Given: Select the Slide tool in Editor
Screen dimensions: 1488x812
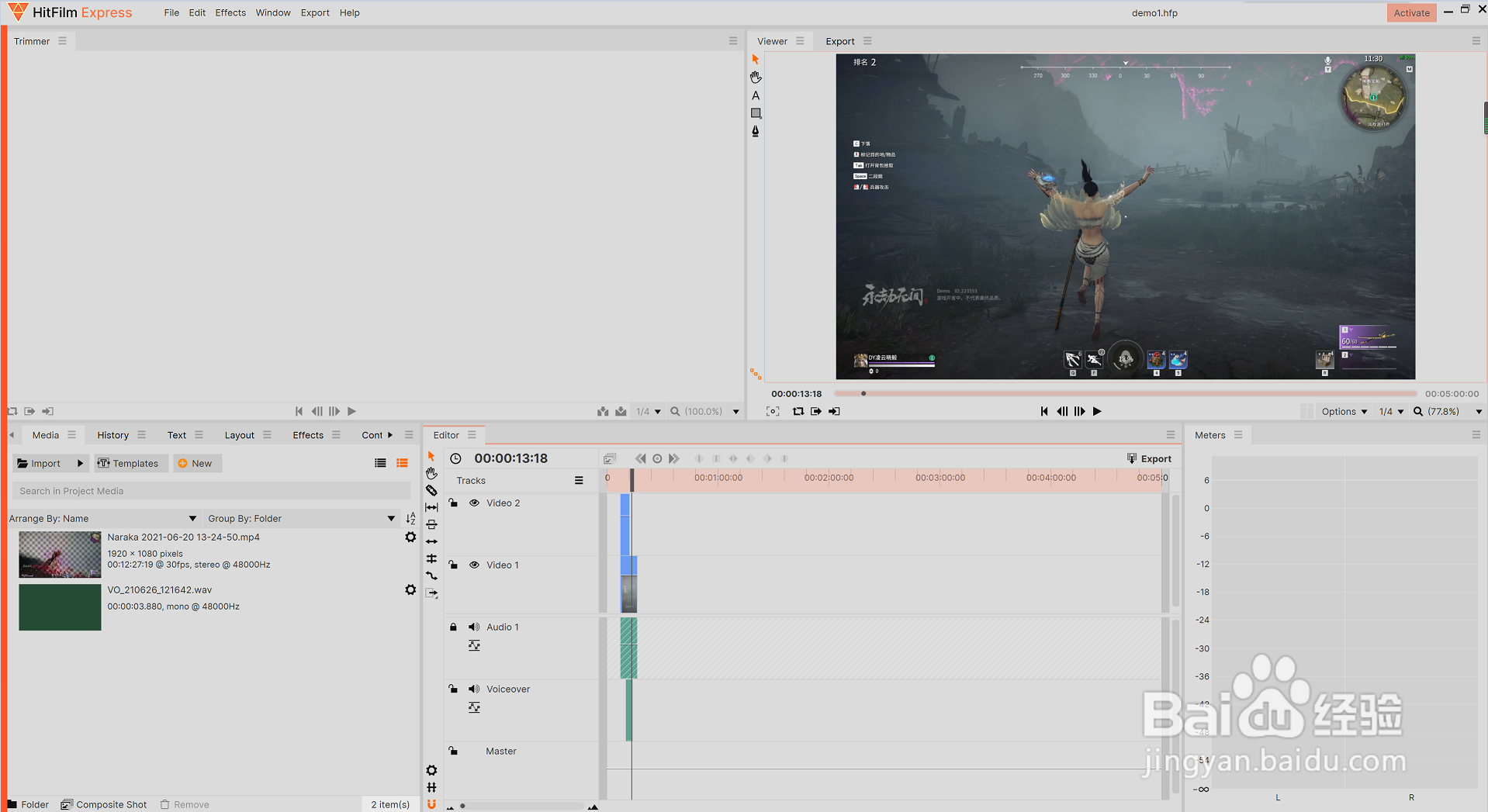Looking at the screenshot, I should click(431, 524).
